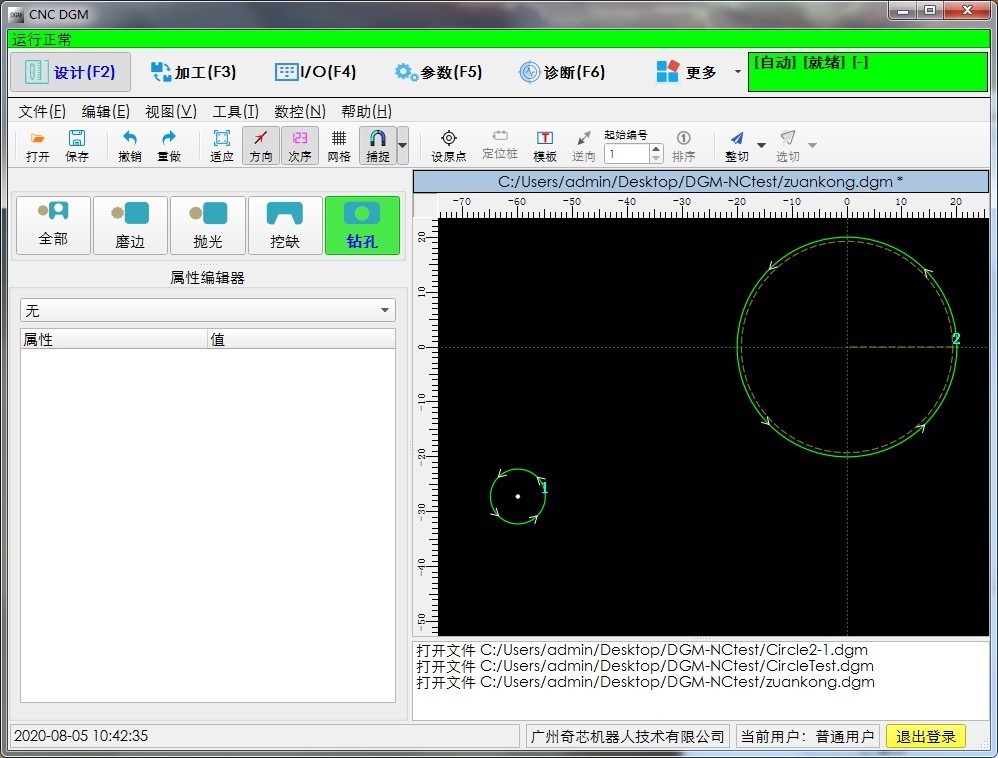Click the 退出登录 logout button
998x758 pixels.
tap(925, 737)
